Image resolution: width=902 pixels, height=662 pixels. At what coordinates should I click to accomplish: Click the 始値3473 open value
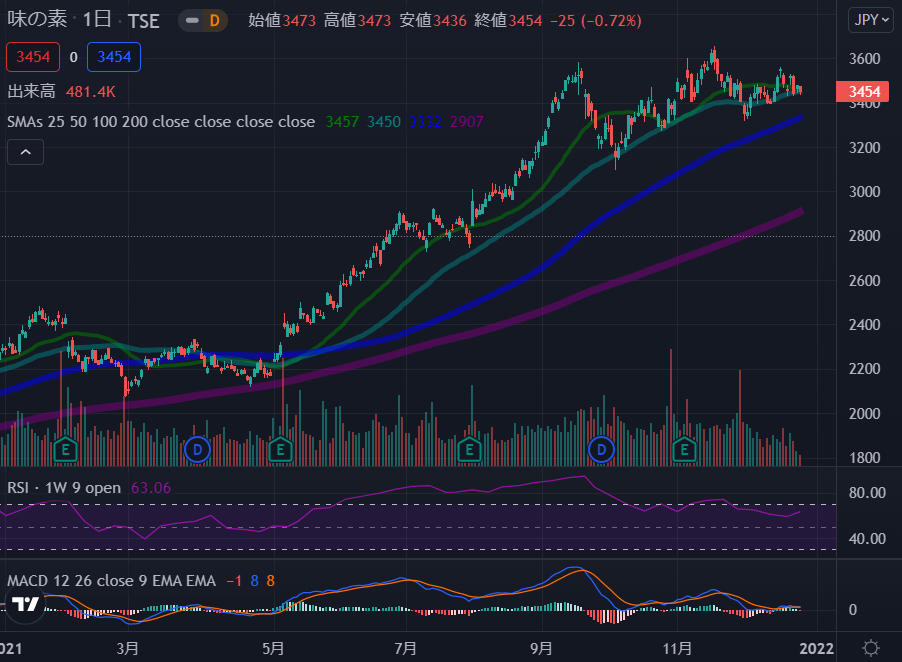click(x=282, y=21)
